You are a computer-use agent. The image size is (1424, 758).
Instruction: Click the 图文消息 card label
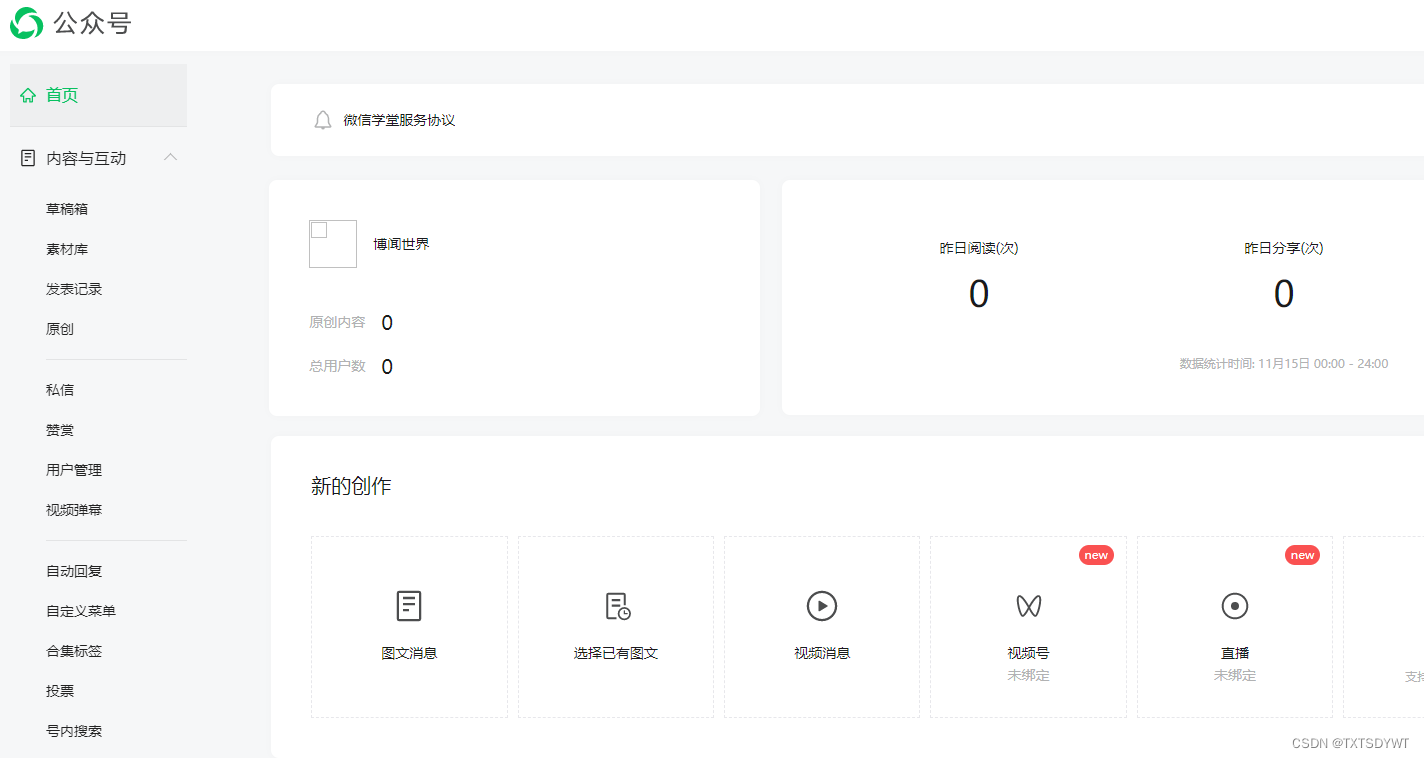[x=409, y=653]
